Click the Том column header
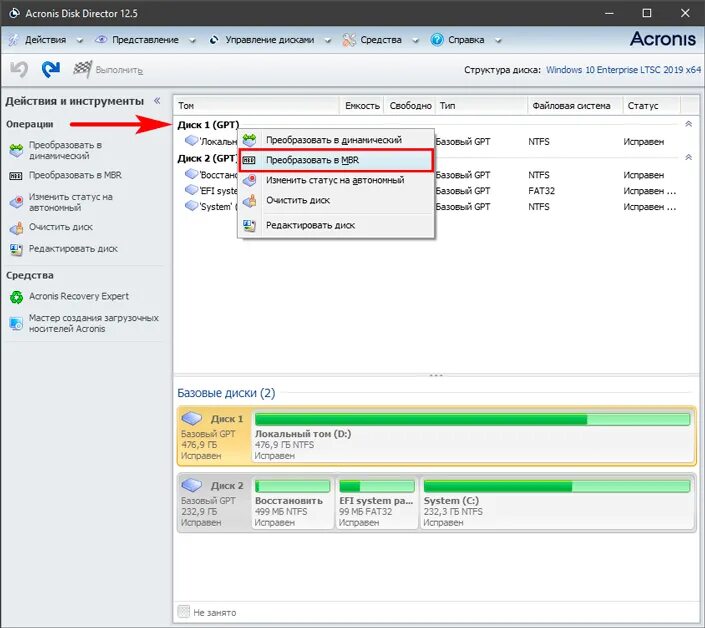The width and height of the screenshot is (705, 628). [257, 106]
